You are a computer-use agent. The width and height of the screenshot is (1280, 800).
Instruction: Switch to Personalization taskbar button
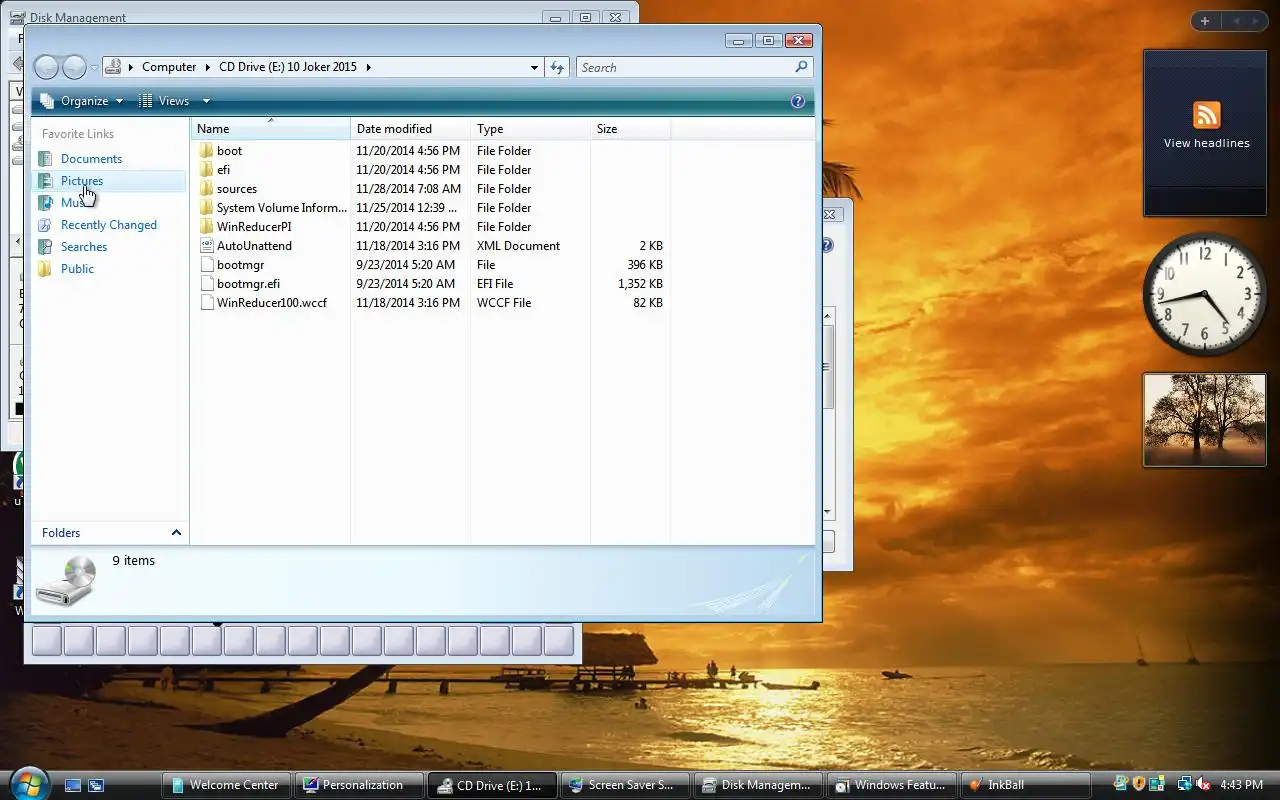(361, 785)
